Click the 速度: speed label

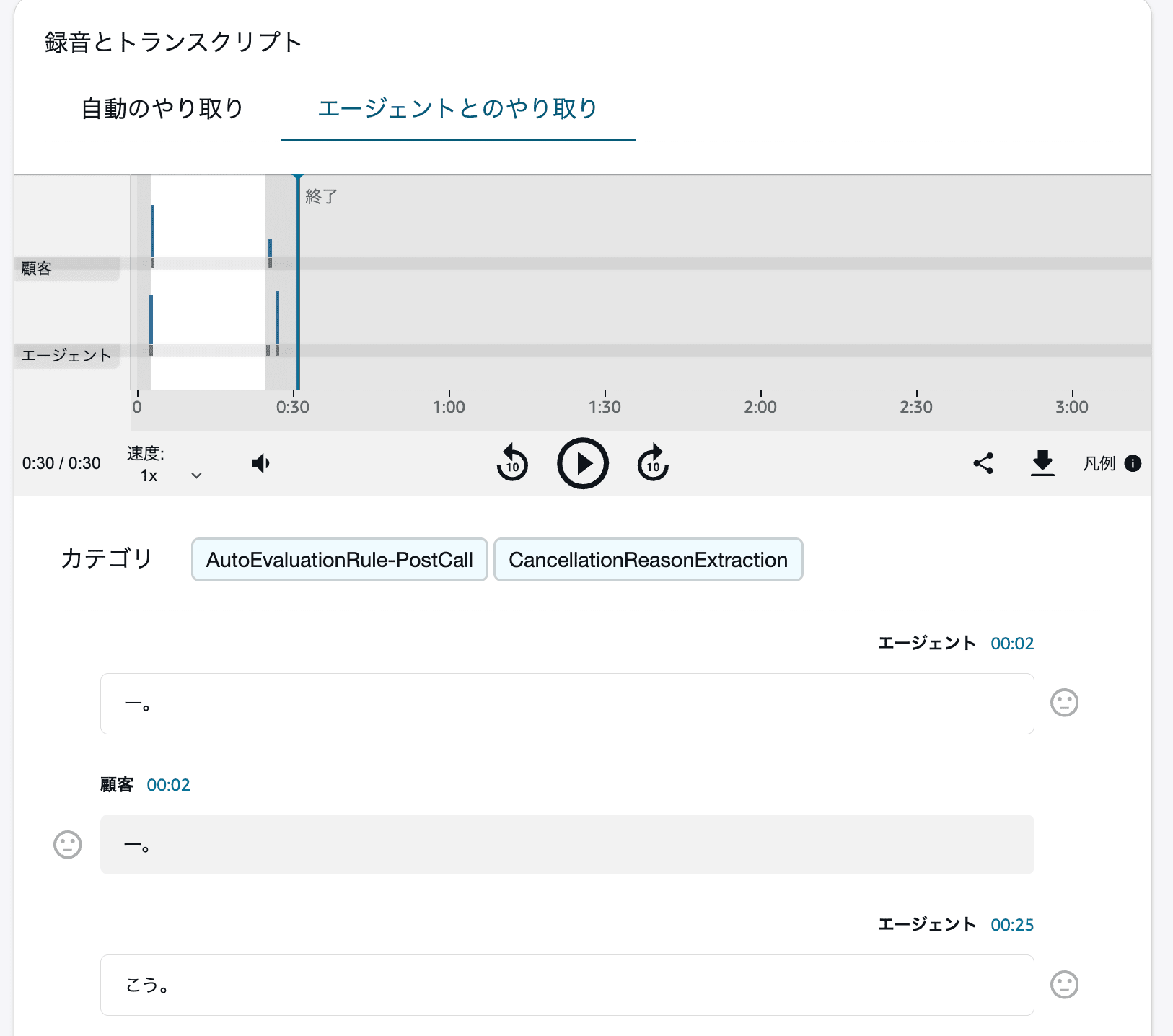point(146,453)
